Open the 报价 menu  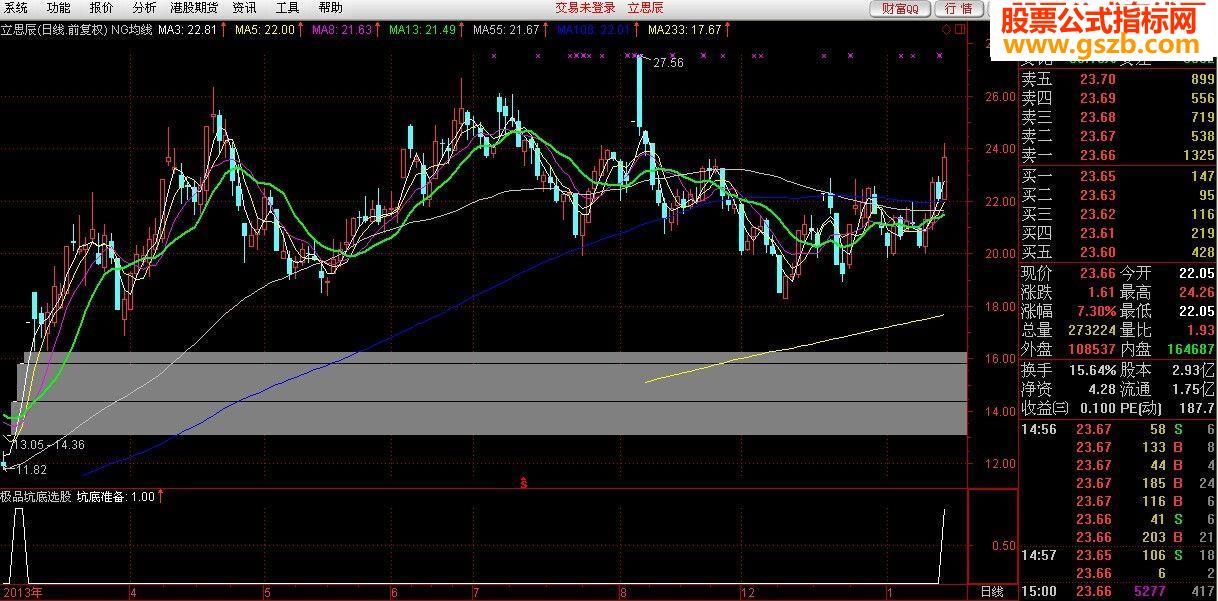102,7
